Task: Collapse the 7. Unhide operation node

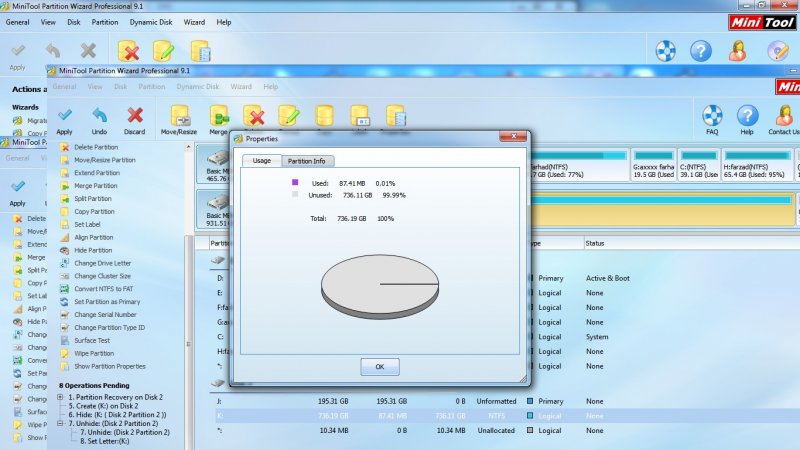Action: click(60, 423)
